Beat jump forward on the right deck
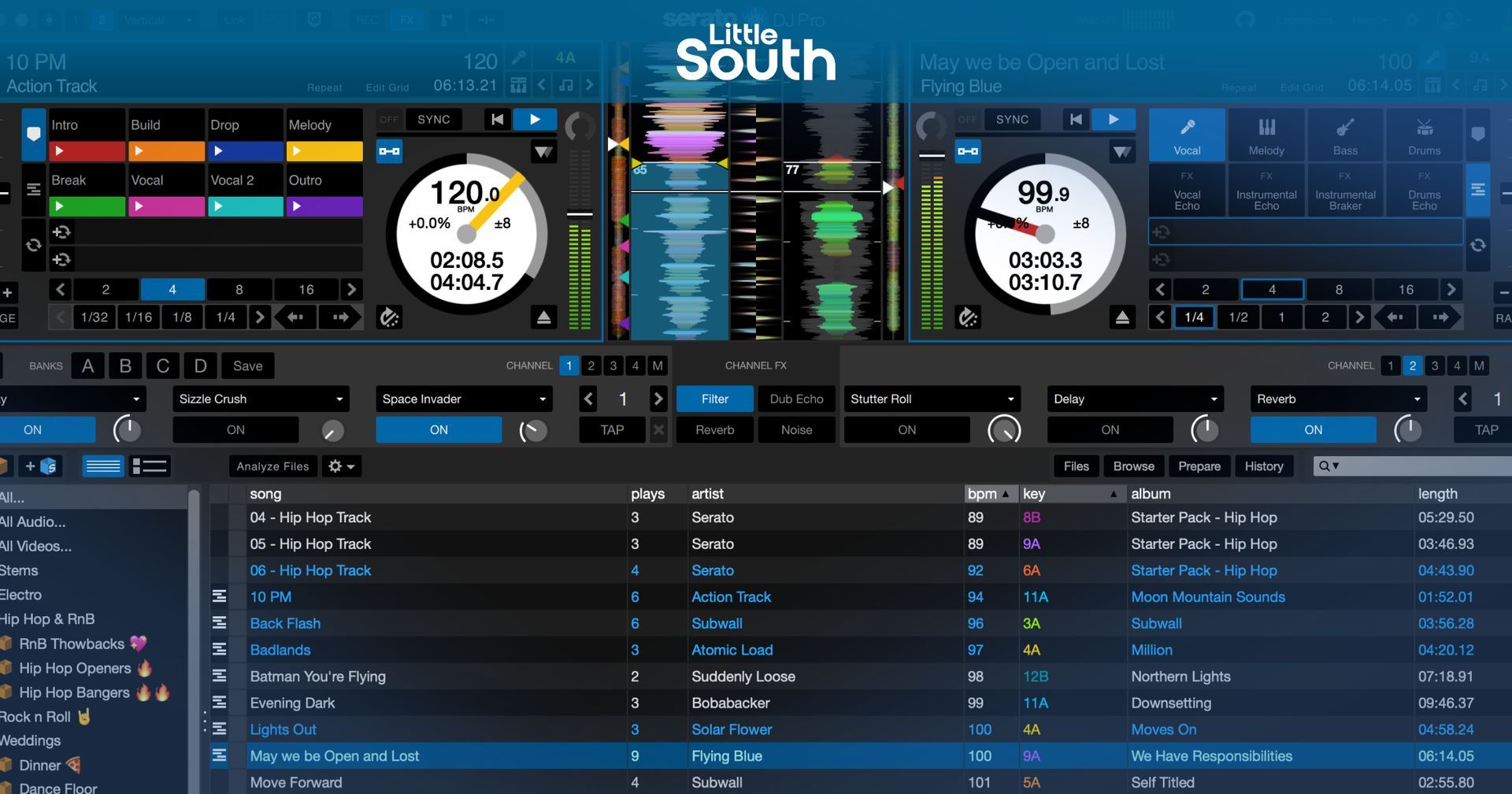Screen dimensions: 1512x794 1440,317
